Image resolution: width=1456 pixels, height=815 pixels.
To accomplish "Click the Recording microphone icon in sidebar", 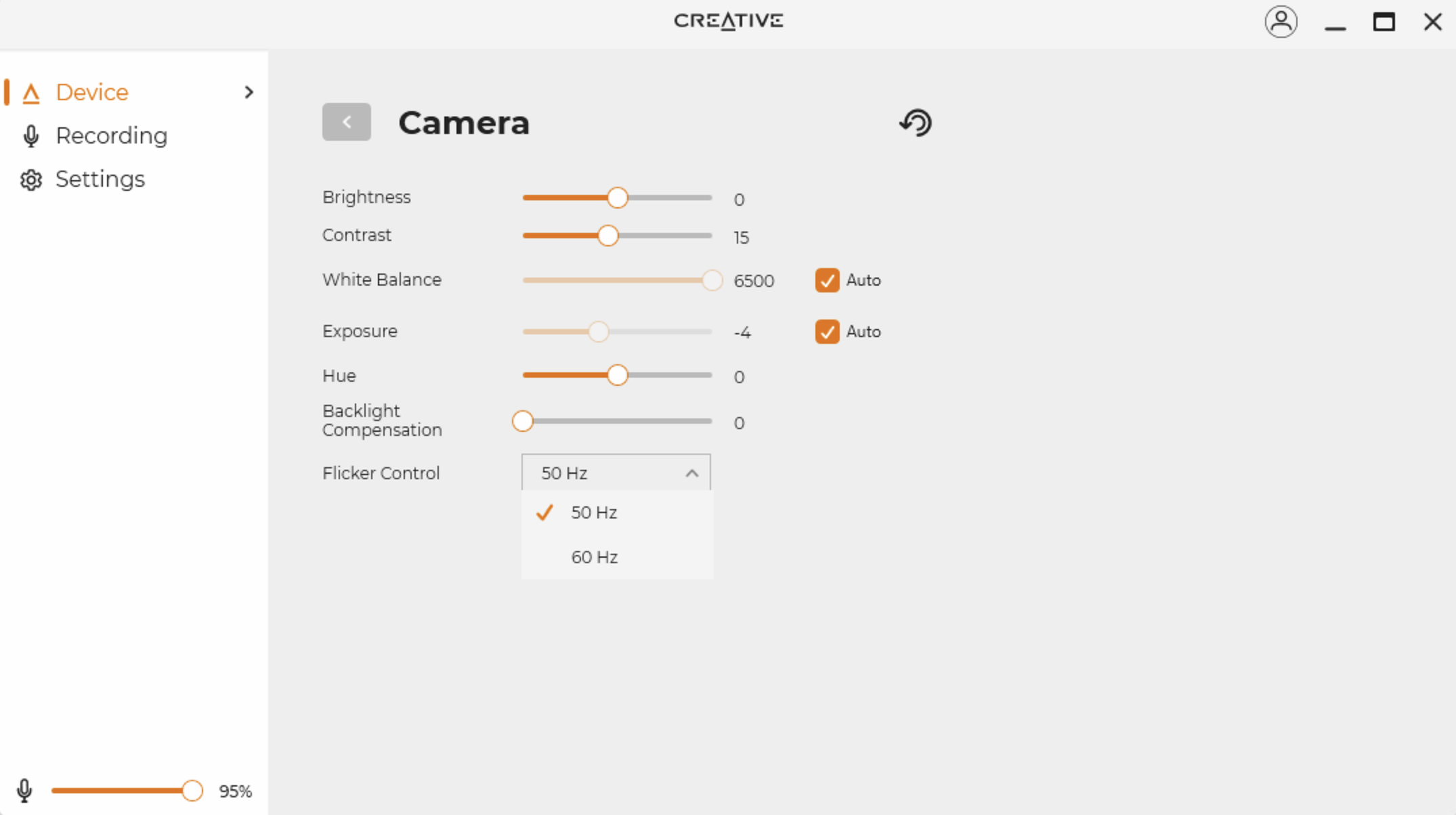I will coord(31,136).
